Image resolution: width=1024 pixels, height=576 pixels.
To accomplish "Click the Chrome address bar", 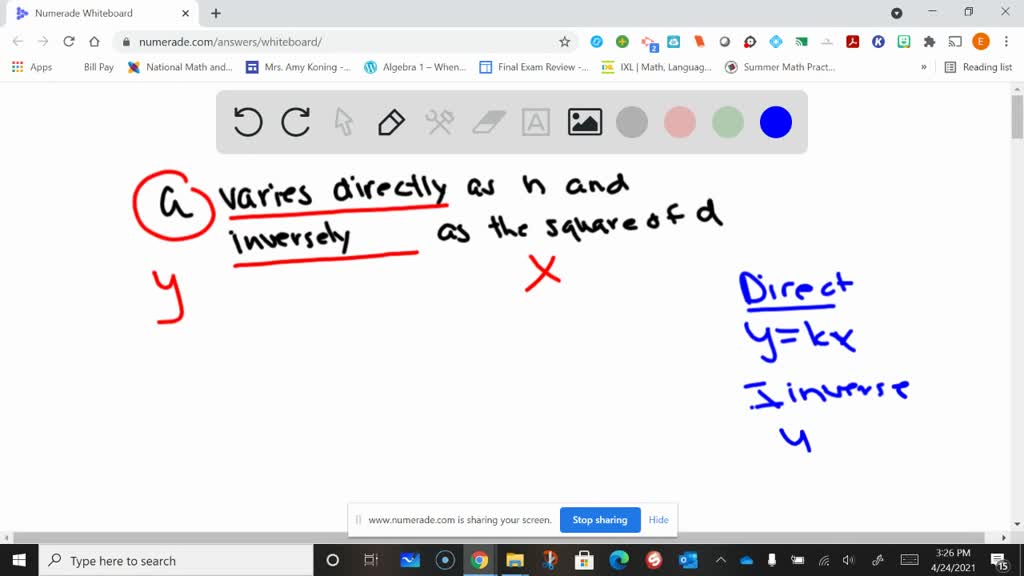I will tap(340, 41).
